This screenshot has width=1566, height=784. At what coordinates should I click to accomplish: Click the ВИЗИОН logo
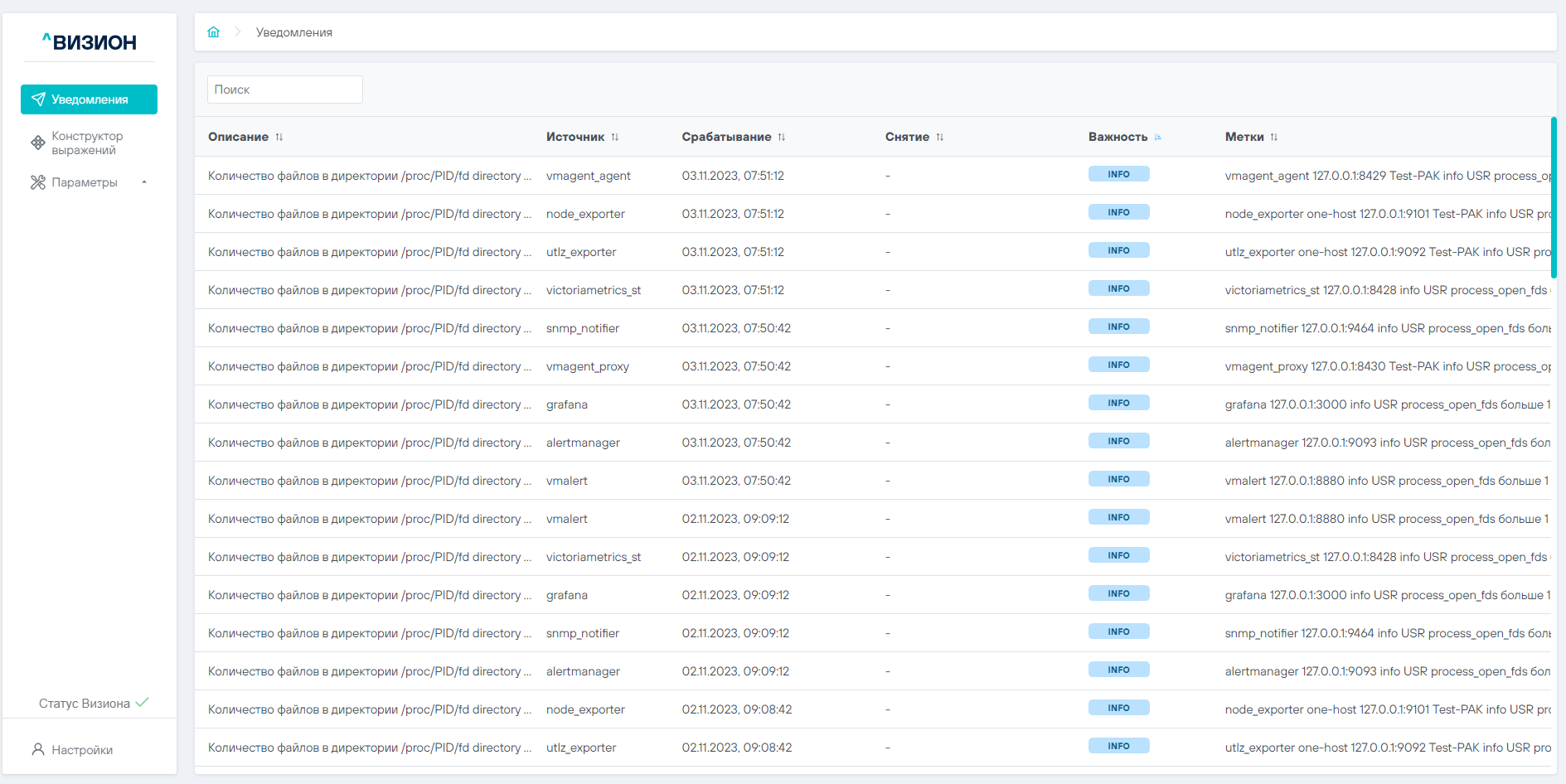[90, 42]
